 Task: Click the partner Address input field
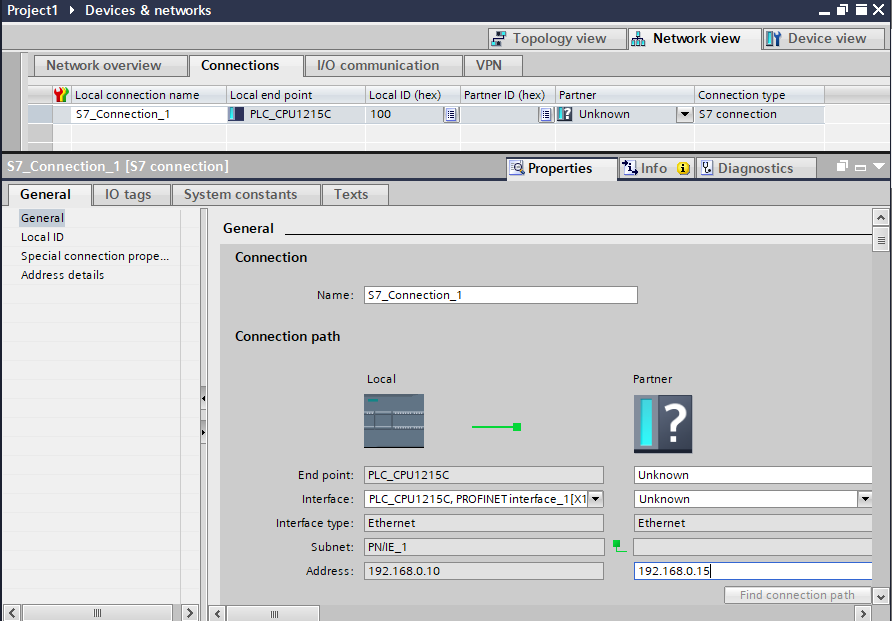[x=752, y=571]
